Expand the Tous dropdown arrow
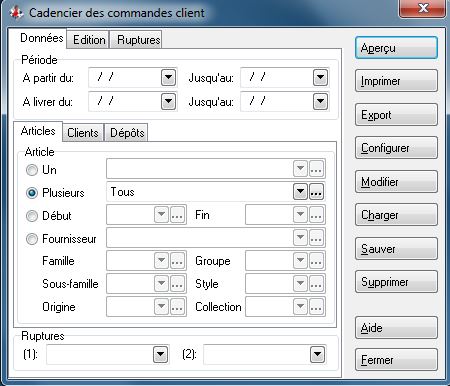 [300, 192]
